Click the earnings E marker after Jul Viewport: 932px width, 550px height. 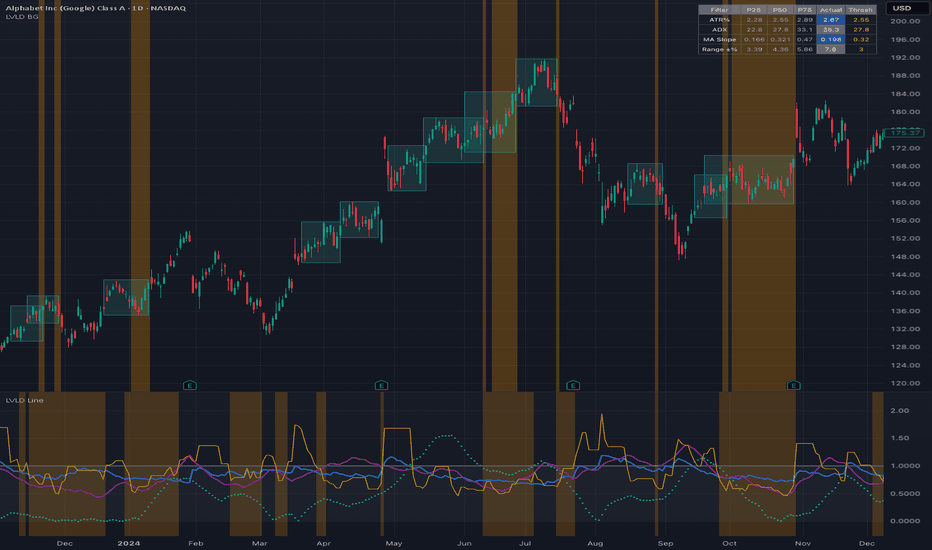573,385
